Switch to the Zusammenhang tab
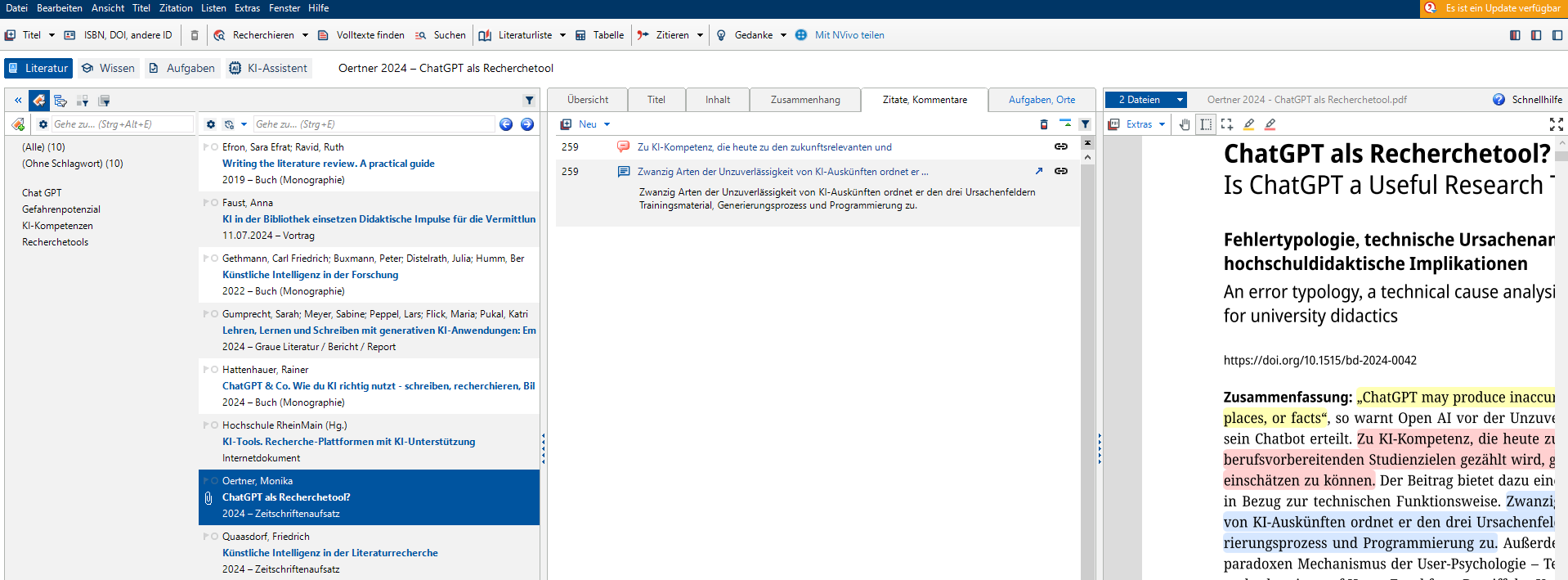1568x580 pixels. pos(804,100)
